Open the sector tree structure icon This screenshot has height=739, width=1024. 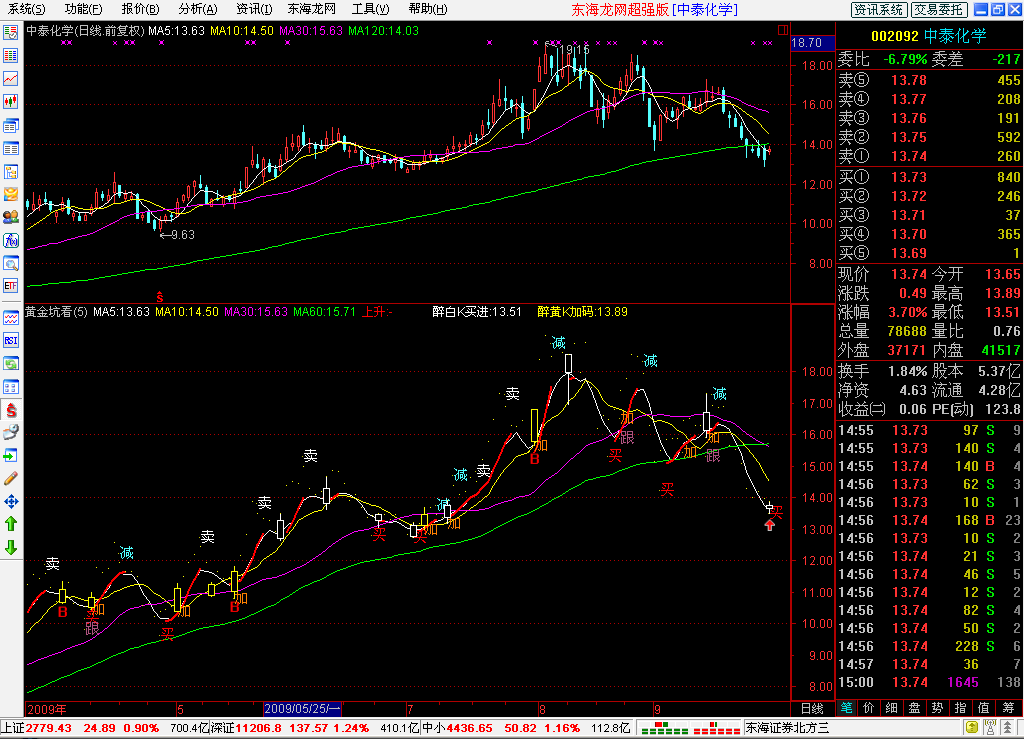point(10,172)
